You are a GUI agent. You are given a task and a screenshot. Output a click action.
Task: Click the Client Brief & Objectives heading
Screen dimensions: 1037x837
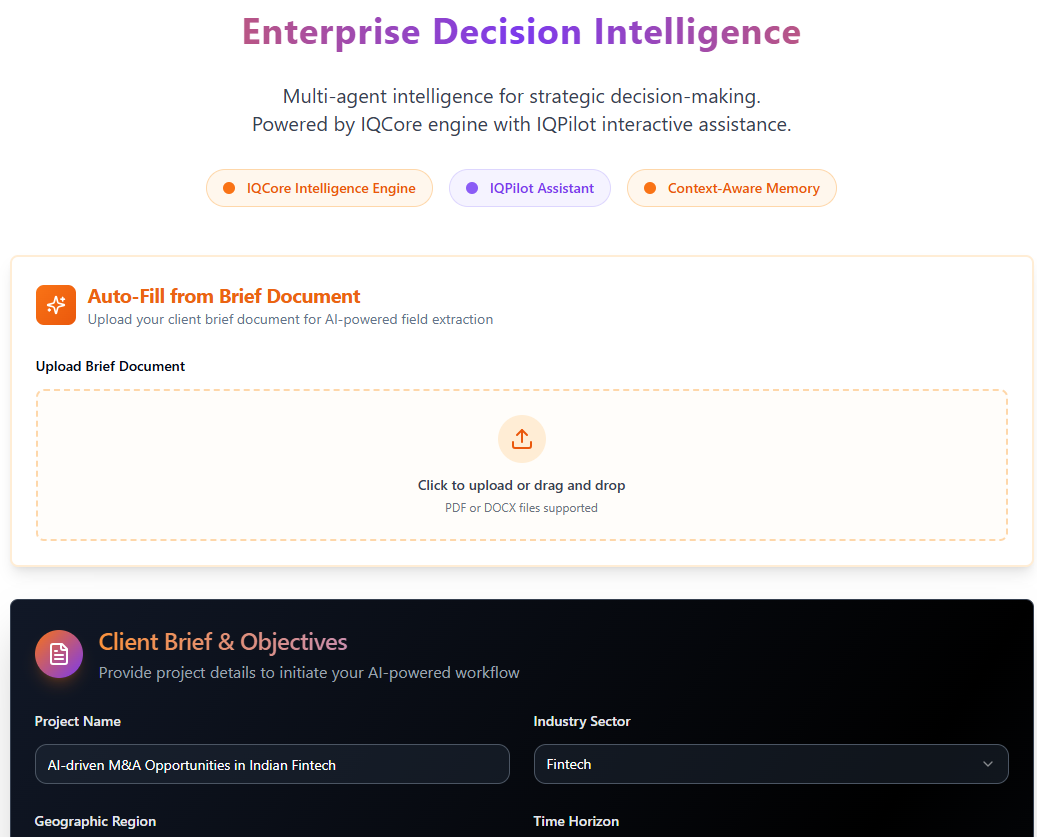[223, 642]
